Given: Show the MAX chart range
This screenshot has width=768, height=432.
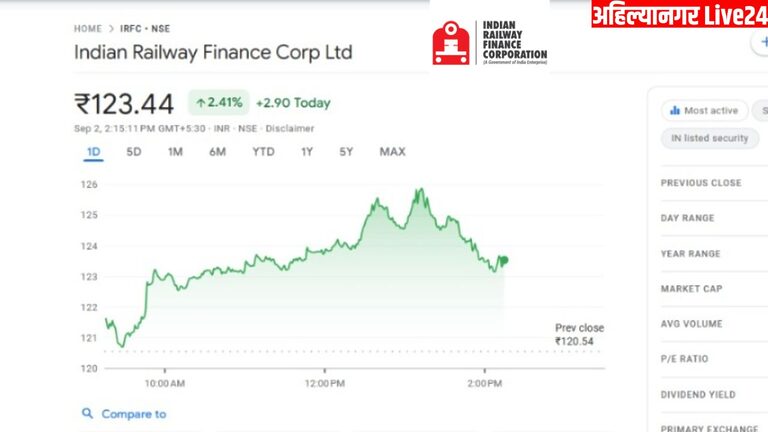Looking at the screenshot, I should pyautogui.click(x=392, y=152).
